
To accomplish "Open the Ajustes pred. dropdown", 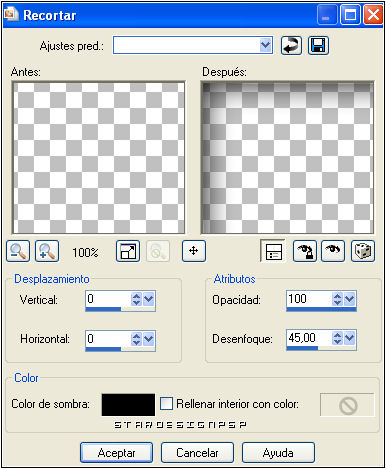I will pyautogui.click(x=265, y=45).
